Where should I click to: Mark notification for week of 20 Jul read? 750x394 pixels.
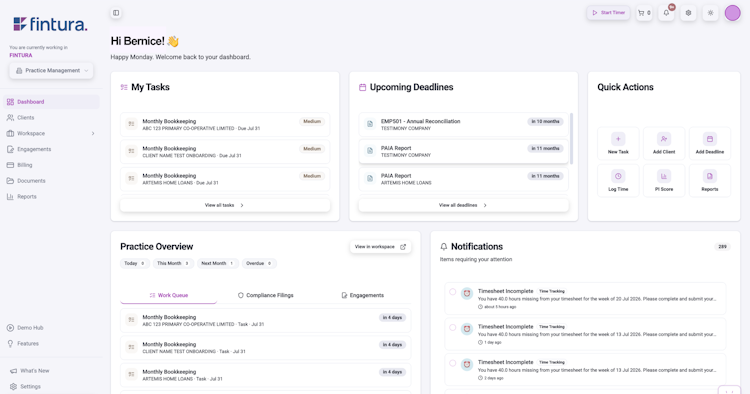452,292
